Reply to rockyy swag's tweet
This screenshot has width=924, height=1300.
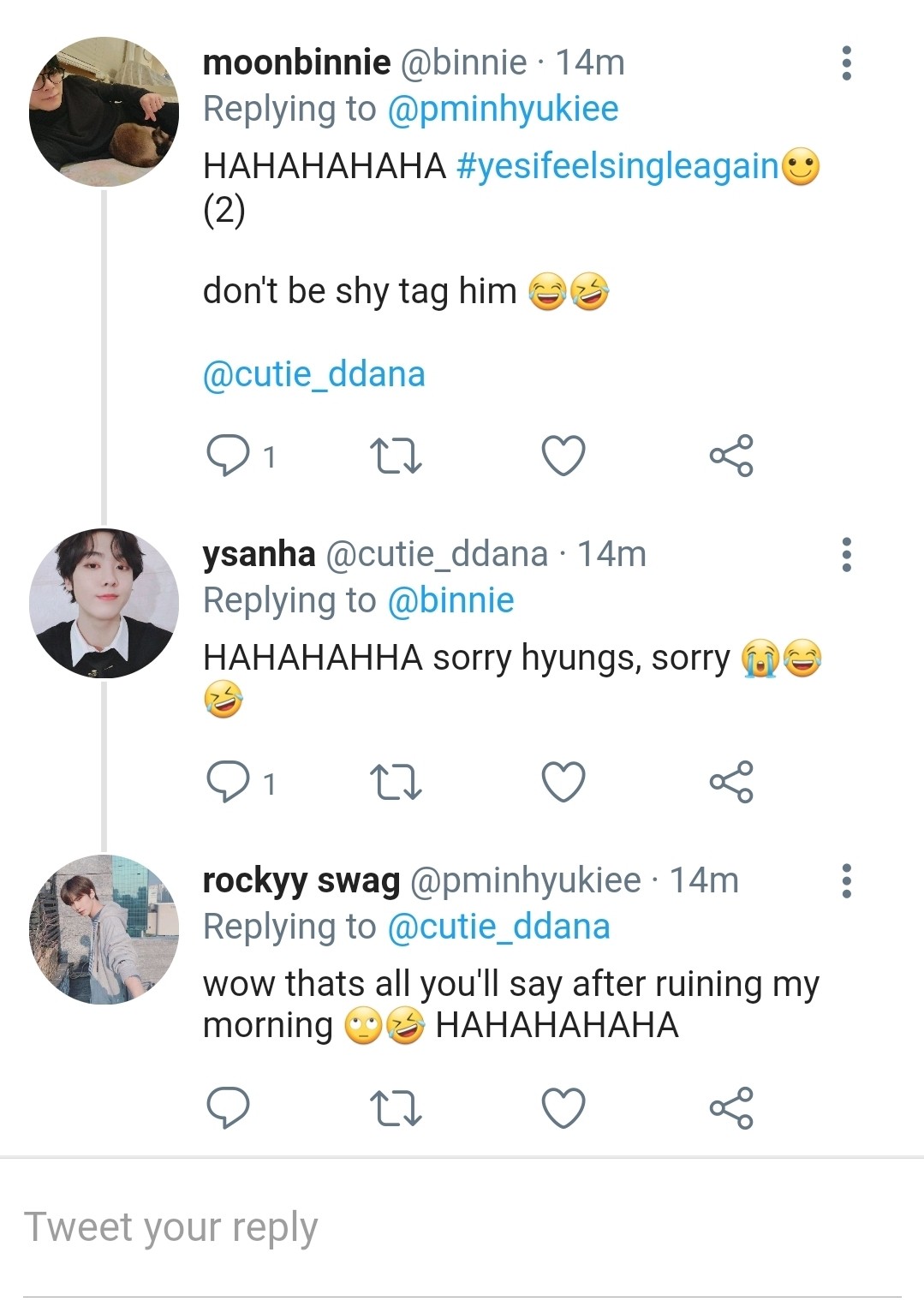(x=228, y=1108)
